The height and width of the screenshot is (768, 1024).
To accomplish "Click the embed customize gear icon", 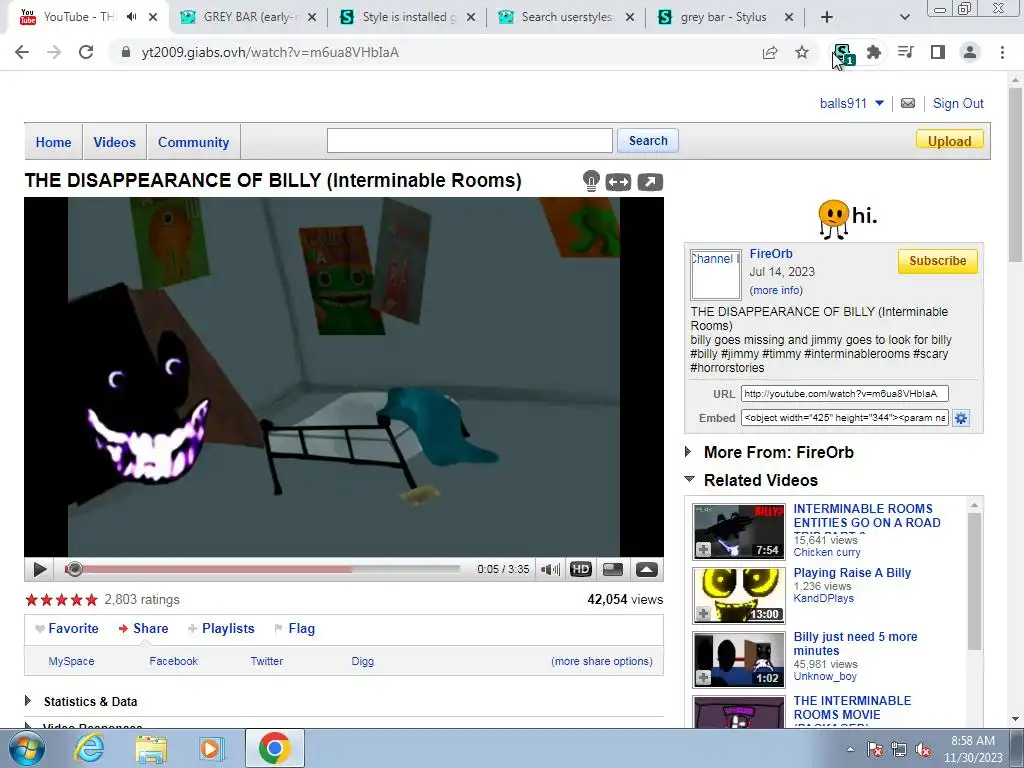I will pyautogui.click(x=961, y=418).
